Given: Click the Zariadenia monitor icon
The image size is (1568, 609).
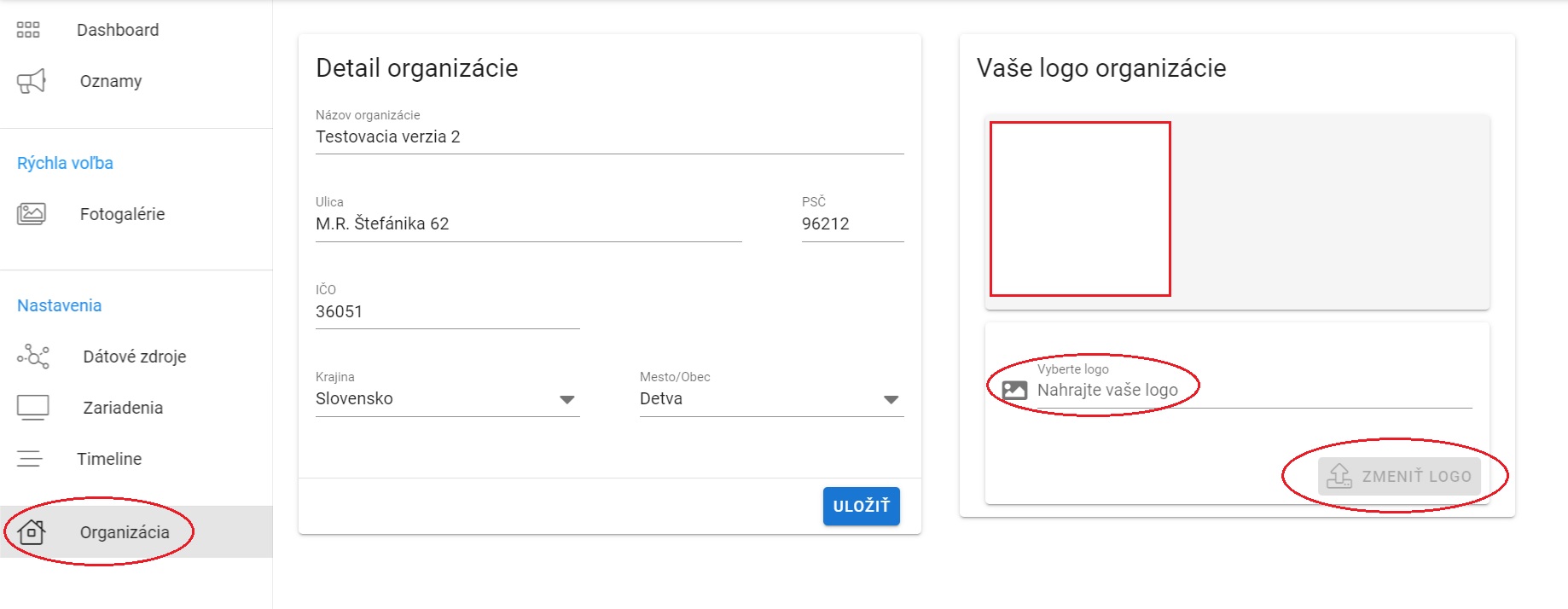Looking at the screenshot, I should pos(33,408).
